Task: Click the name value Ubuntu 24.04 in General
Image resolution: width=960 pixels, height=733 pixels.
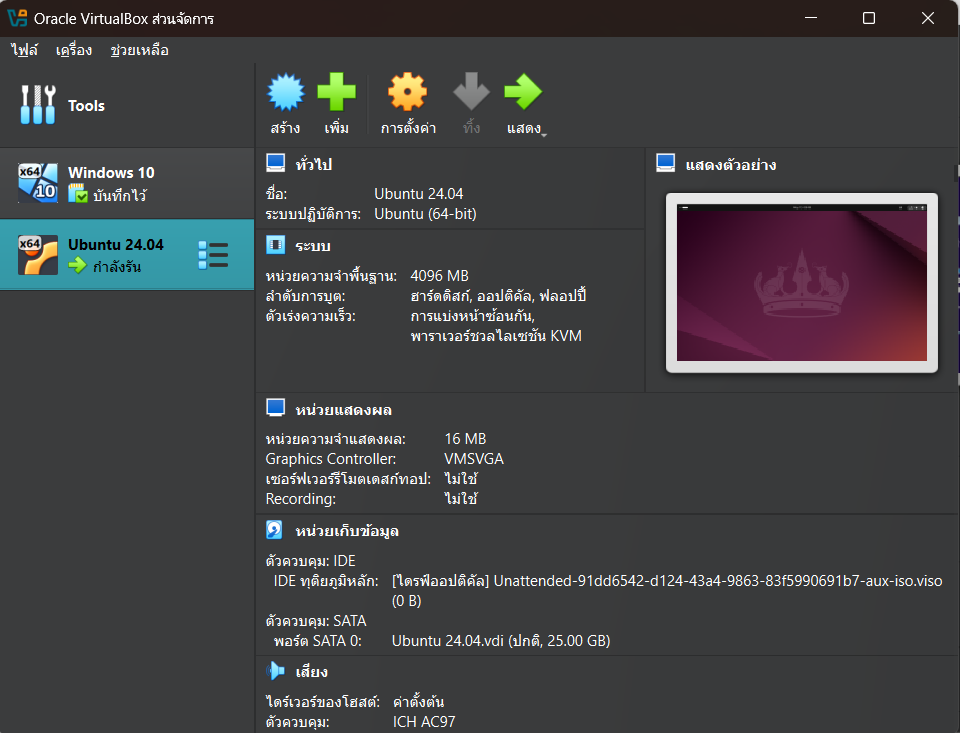Action: pyautogui.click(x=419, y=194)
